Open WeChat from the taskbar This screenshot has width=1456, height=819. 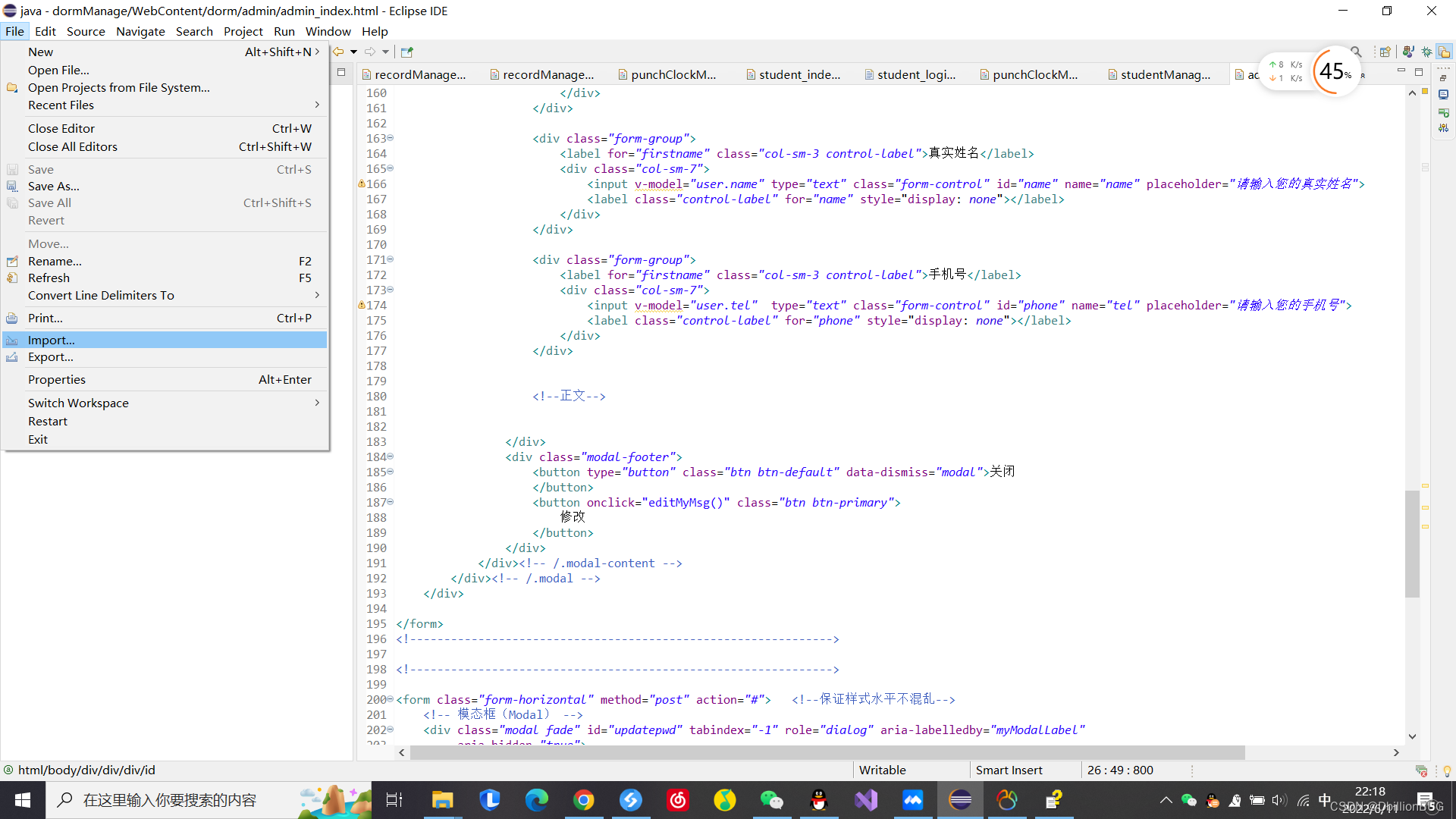pyautogui.click(x=772, y=800)
